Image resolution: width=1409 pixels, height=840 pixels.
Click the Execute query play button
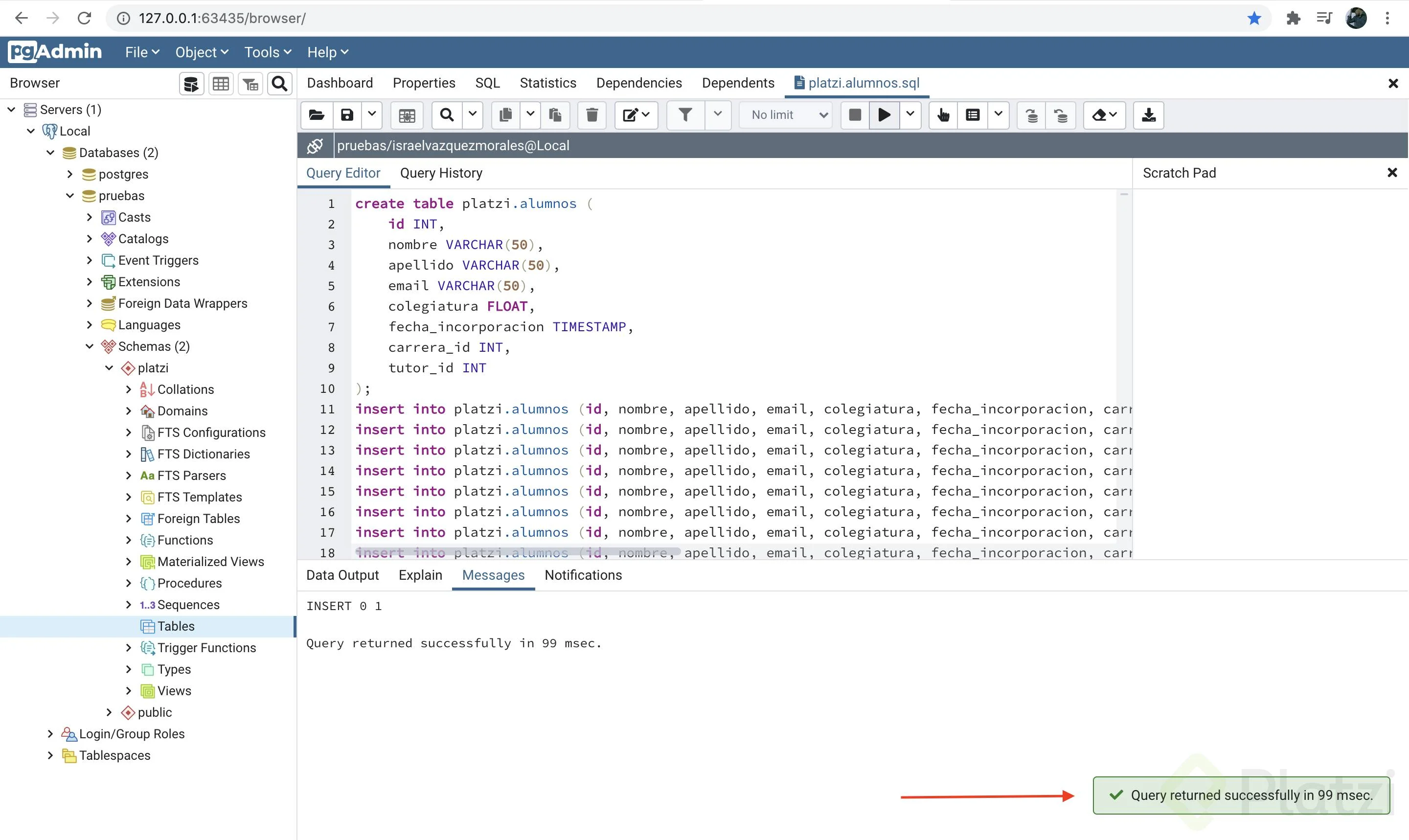[883, 115]
